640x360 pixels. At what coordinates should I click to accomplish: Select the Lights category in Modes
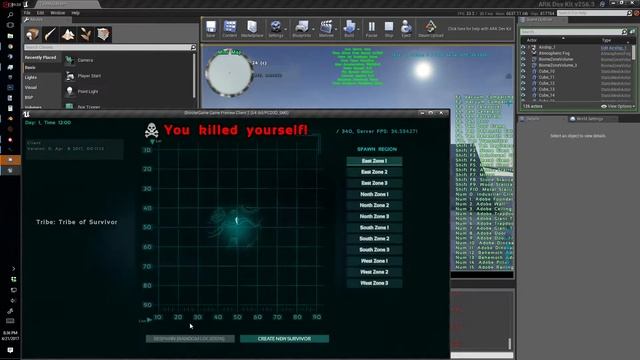(31, 78)
